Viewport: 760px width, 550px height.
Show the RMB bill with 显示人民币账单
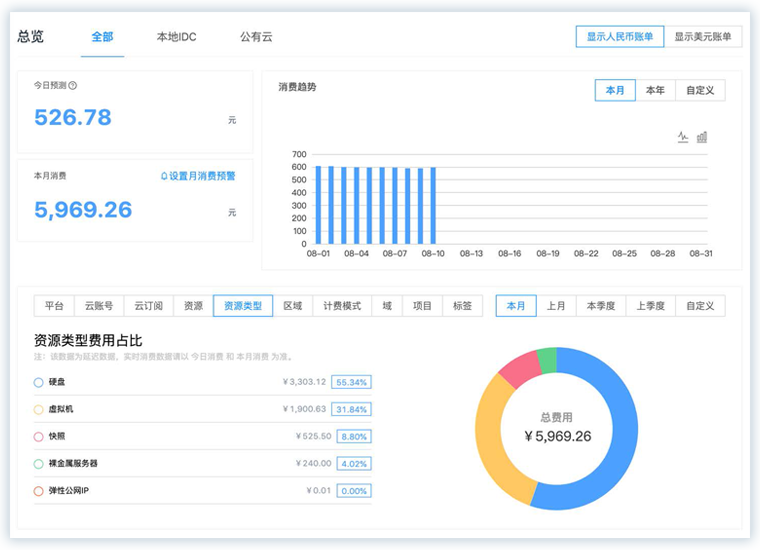point(619,36)
